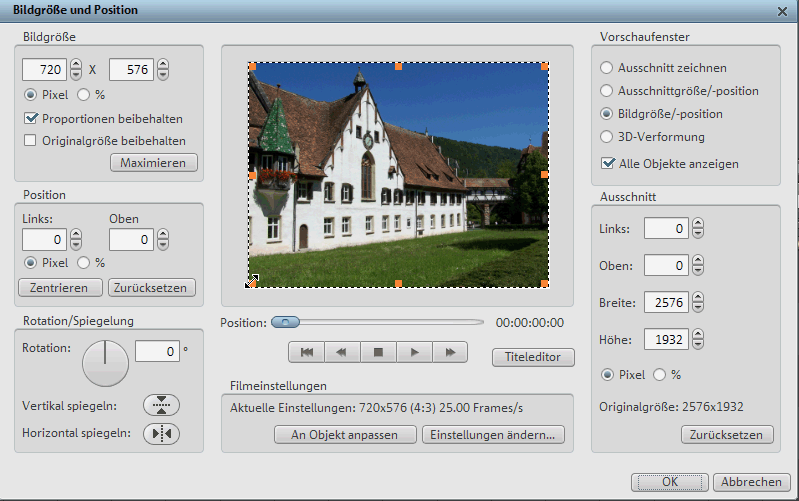This screenshot has height=501, width=799.
Task: Select percent unit in Ausschnitt group
Action: pos(659,375)
